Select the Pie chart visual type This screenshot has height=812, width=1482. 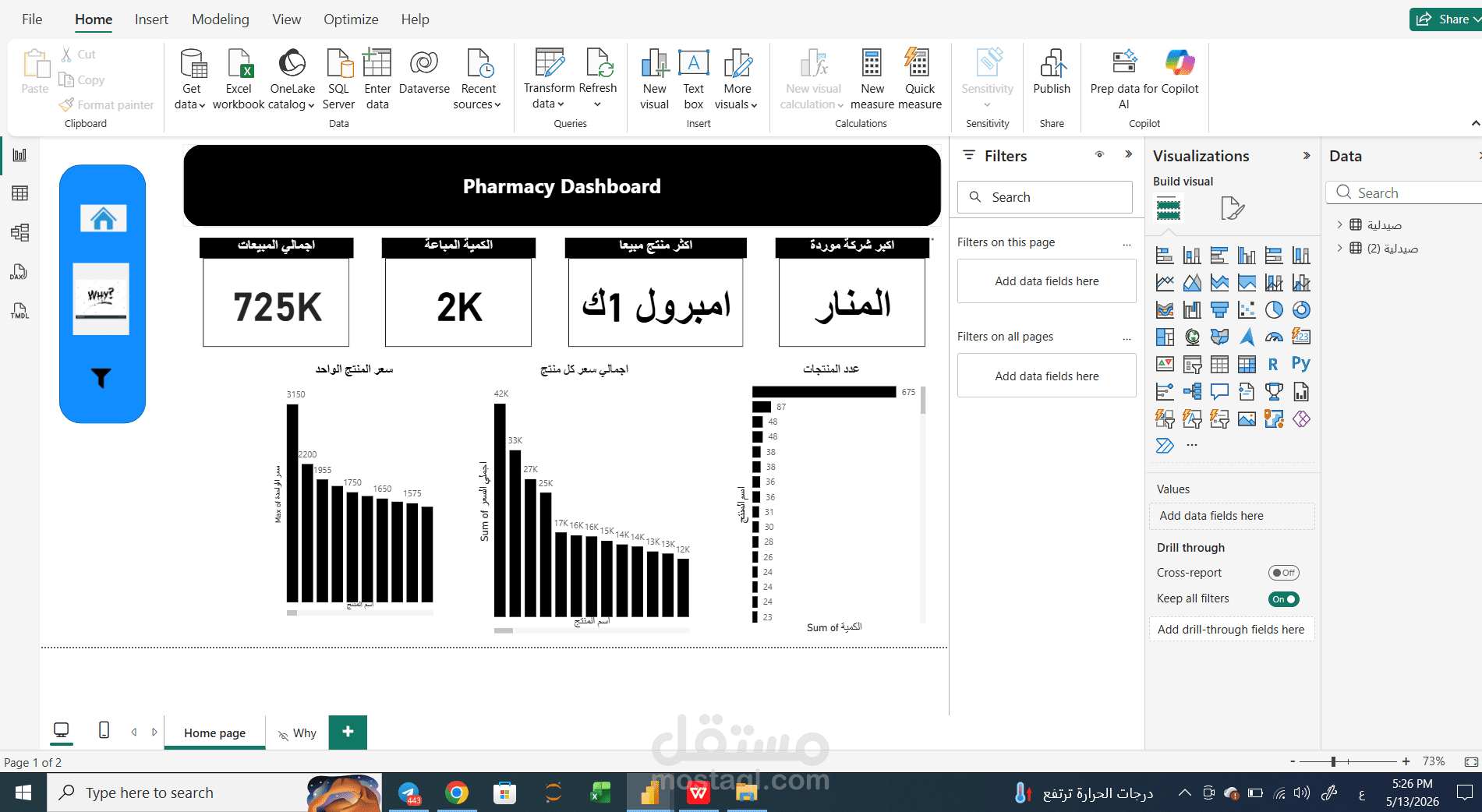click(x=1273, y=310)
